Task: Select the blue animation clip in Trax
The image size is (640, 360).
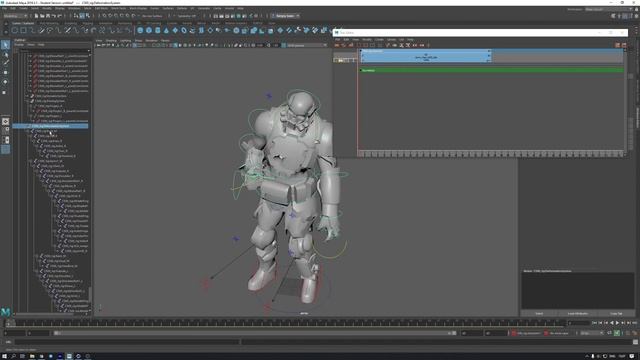Action: (426, 56)
